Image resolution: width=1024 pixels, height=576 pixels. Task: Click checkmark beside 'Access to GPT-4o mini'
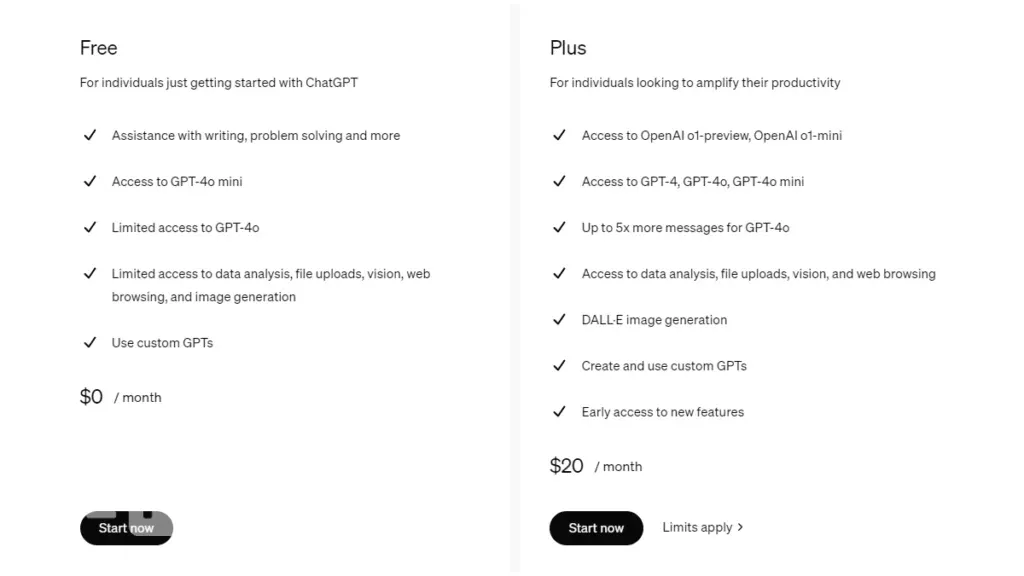(90, 181)
